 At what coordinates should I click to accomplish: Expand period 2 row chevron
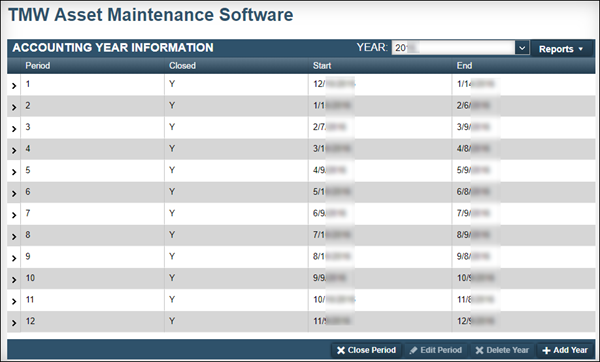pyautogui.click(x=14, y=107)
